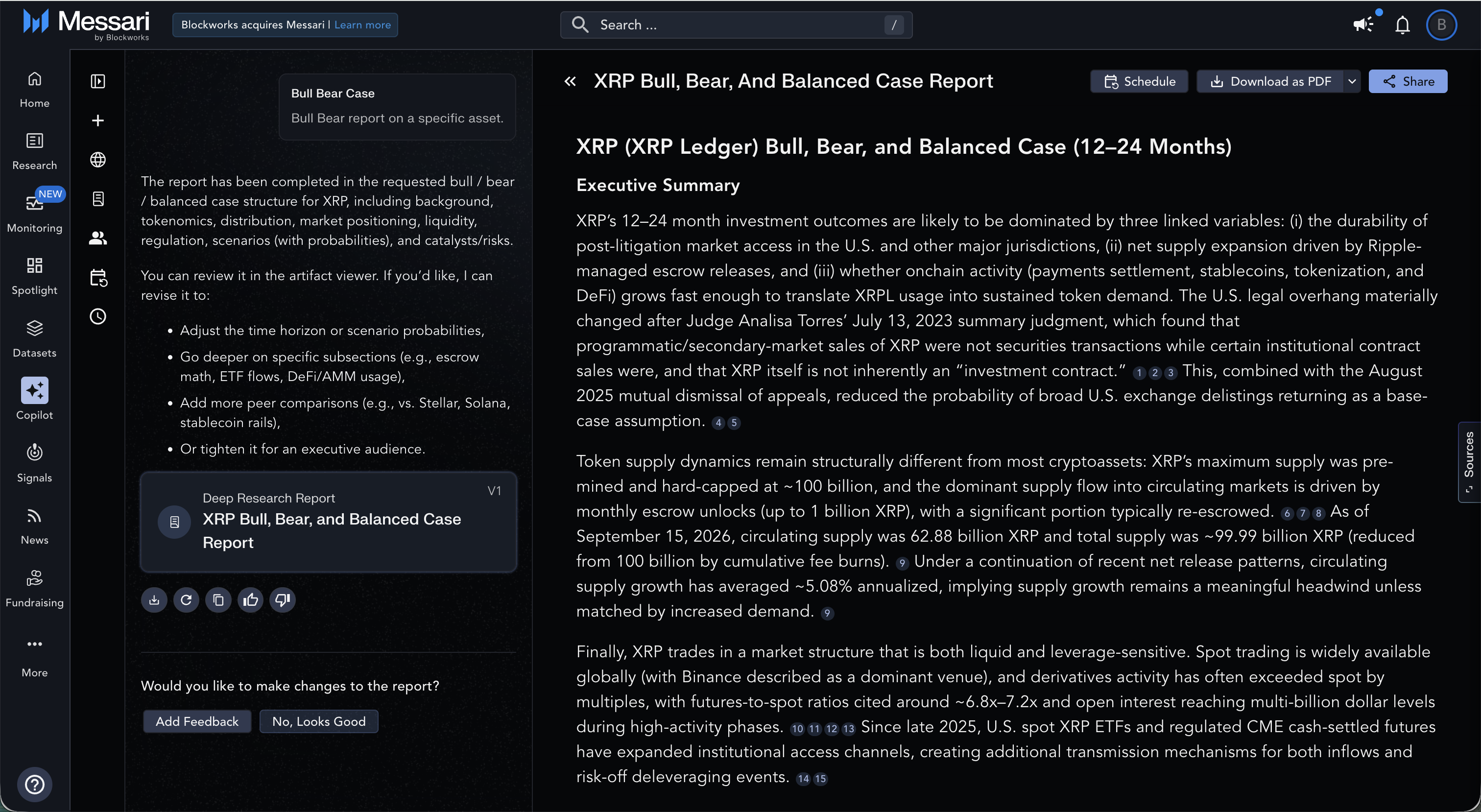Image resolution: width=1481 pixels, height=812 pixels.
Task: Click the people icon in secondary sidebar
Action: point(98,238)
